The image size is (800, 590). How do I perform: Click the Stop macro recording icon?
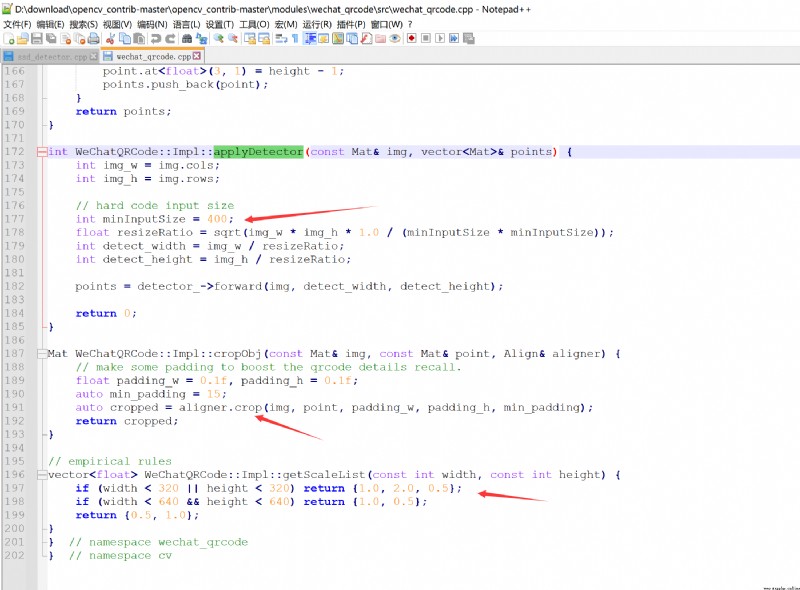[426, 39]
